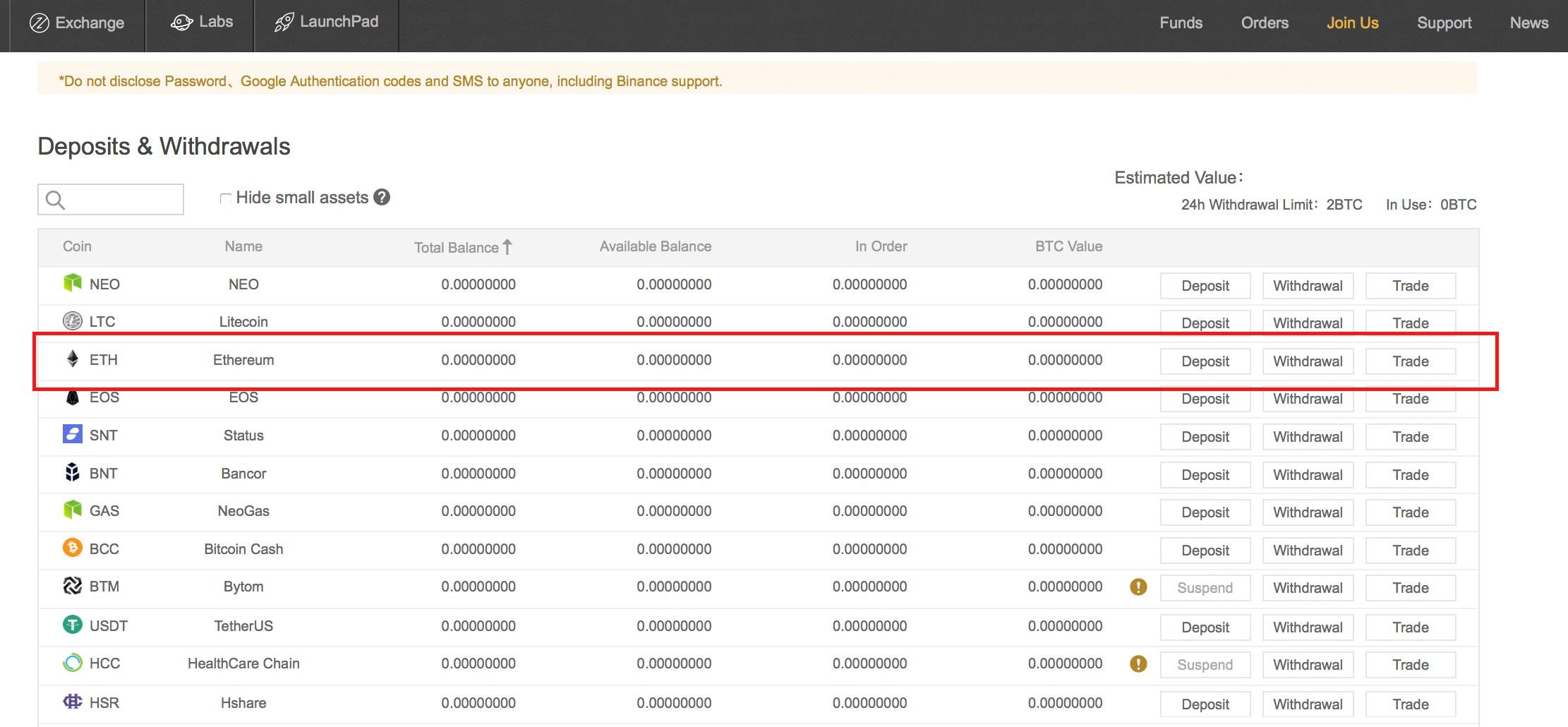Click Deposit for Status SNT
This screenshot has width=1568, height=727.
coord(1205,437)
